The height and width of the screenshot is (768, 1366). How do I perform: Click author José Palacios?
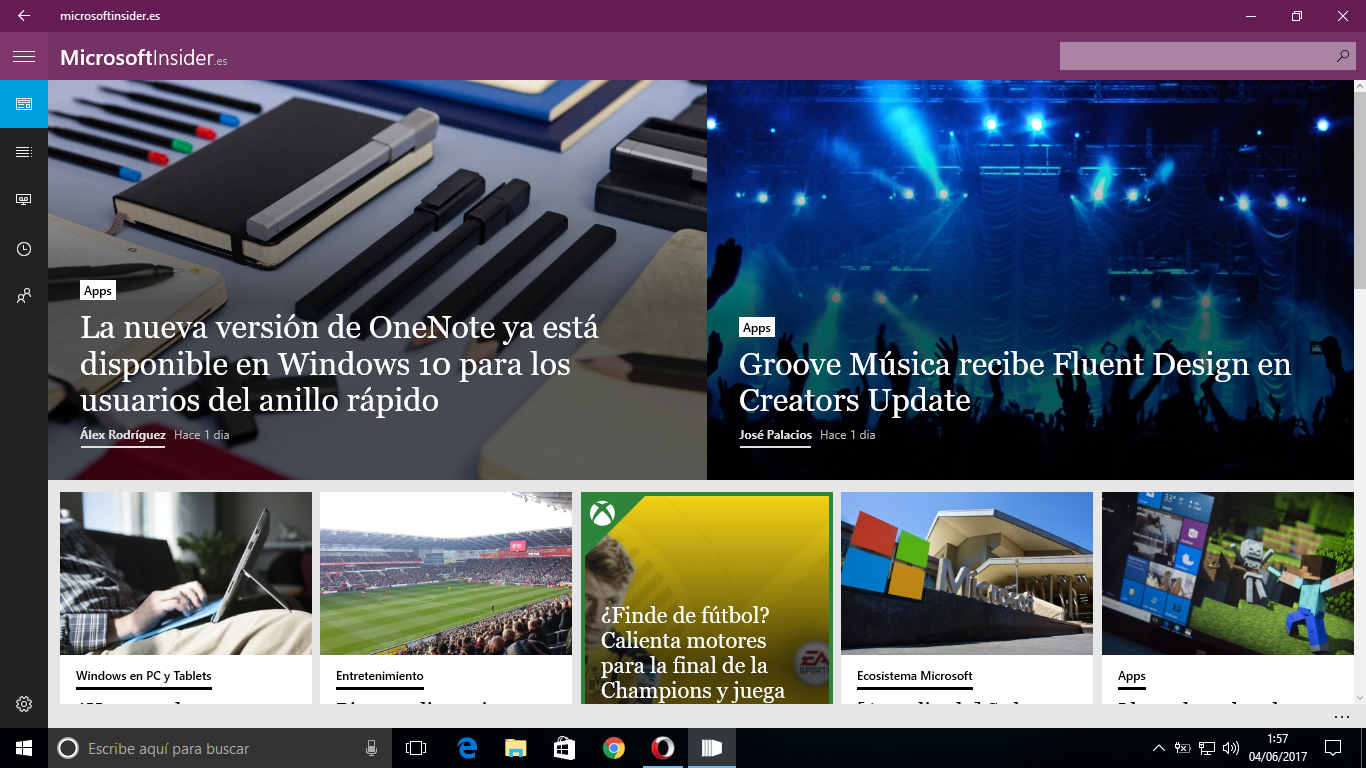pyautogui.click(x=775, y=435)
